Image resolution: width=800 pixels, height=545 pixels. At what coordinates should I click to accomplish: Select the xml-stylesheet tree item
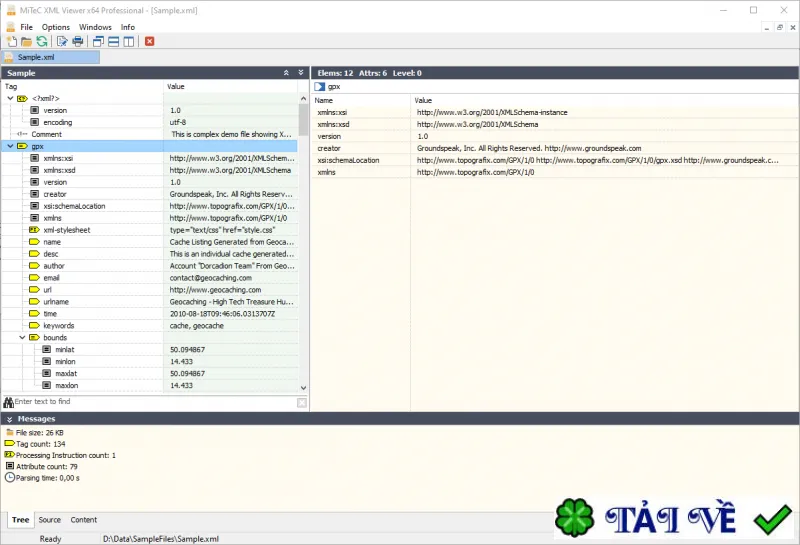(x=67, y=230)
